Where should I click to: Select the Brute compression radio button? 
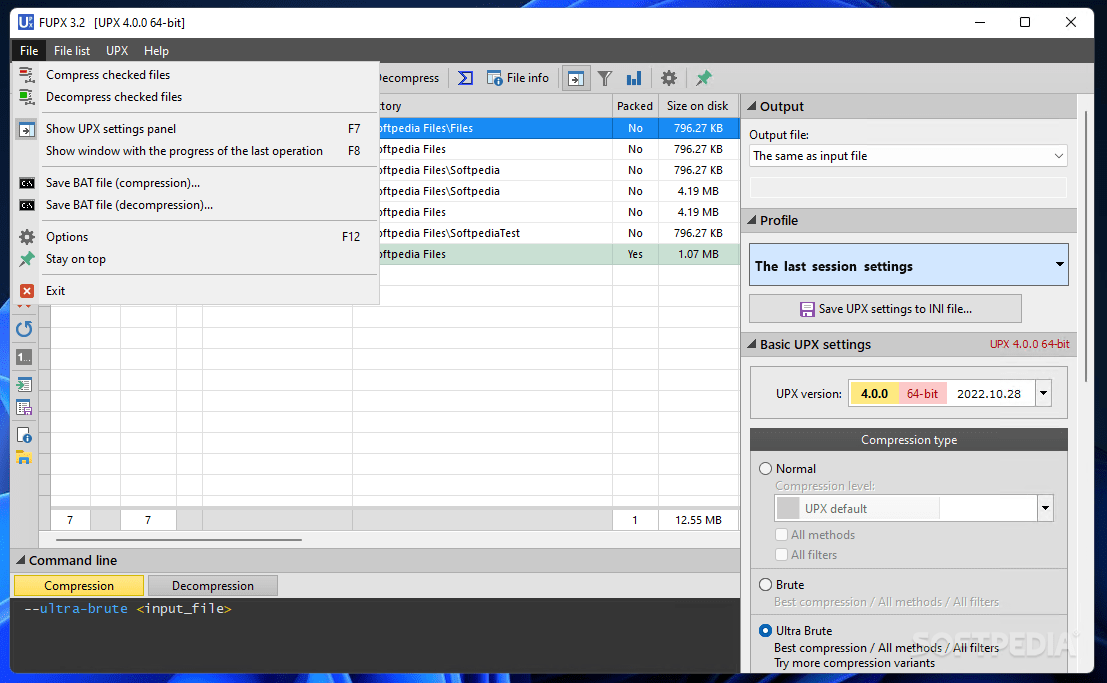coord(765,585)
